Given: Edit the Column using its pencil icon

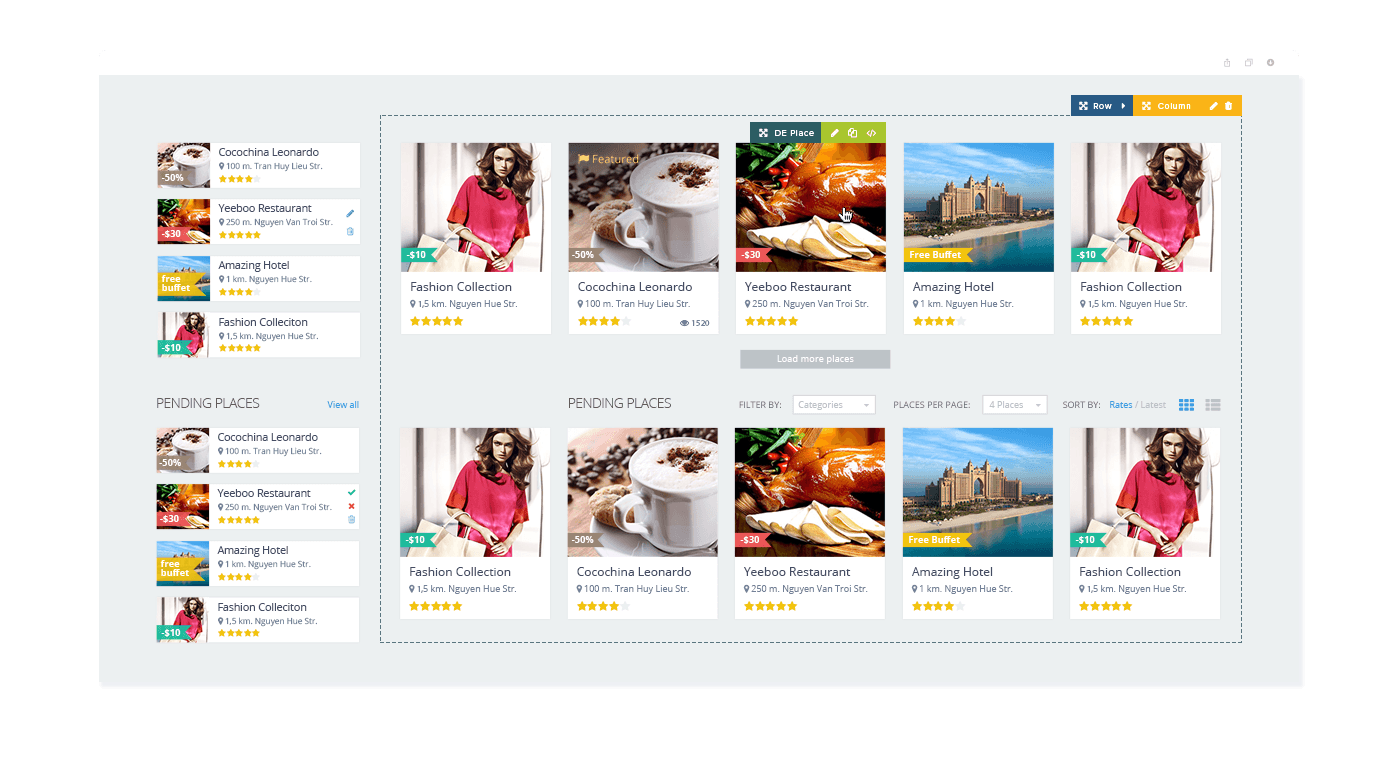Looking at the screenshot, I should [x=1214, y=105].
